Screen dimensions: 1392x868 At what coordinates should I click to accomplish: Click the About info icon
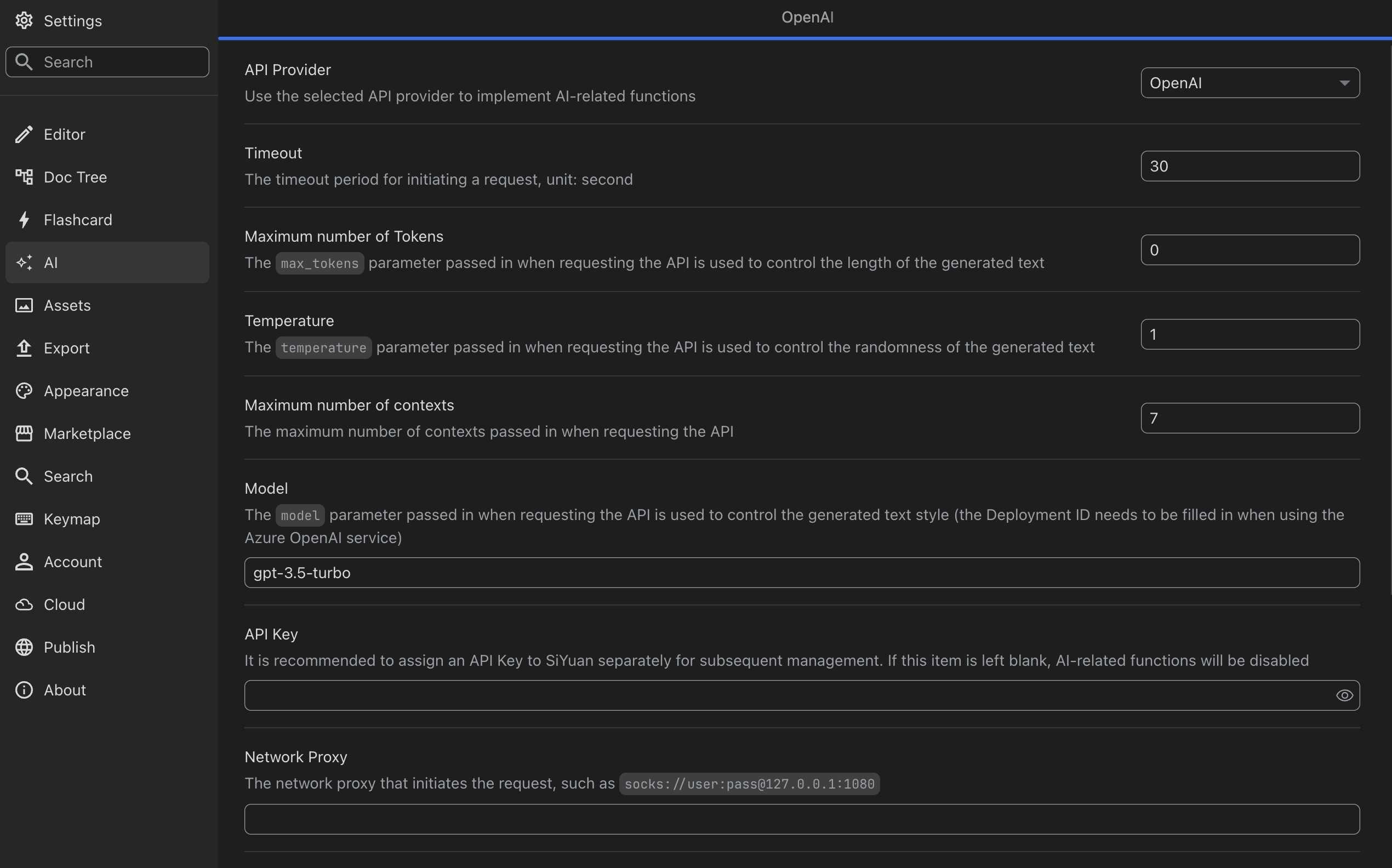coord(24,690)
